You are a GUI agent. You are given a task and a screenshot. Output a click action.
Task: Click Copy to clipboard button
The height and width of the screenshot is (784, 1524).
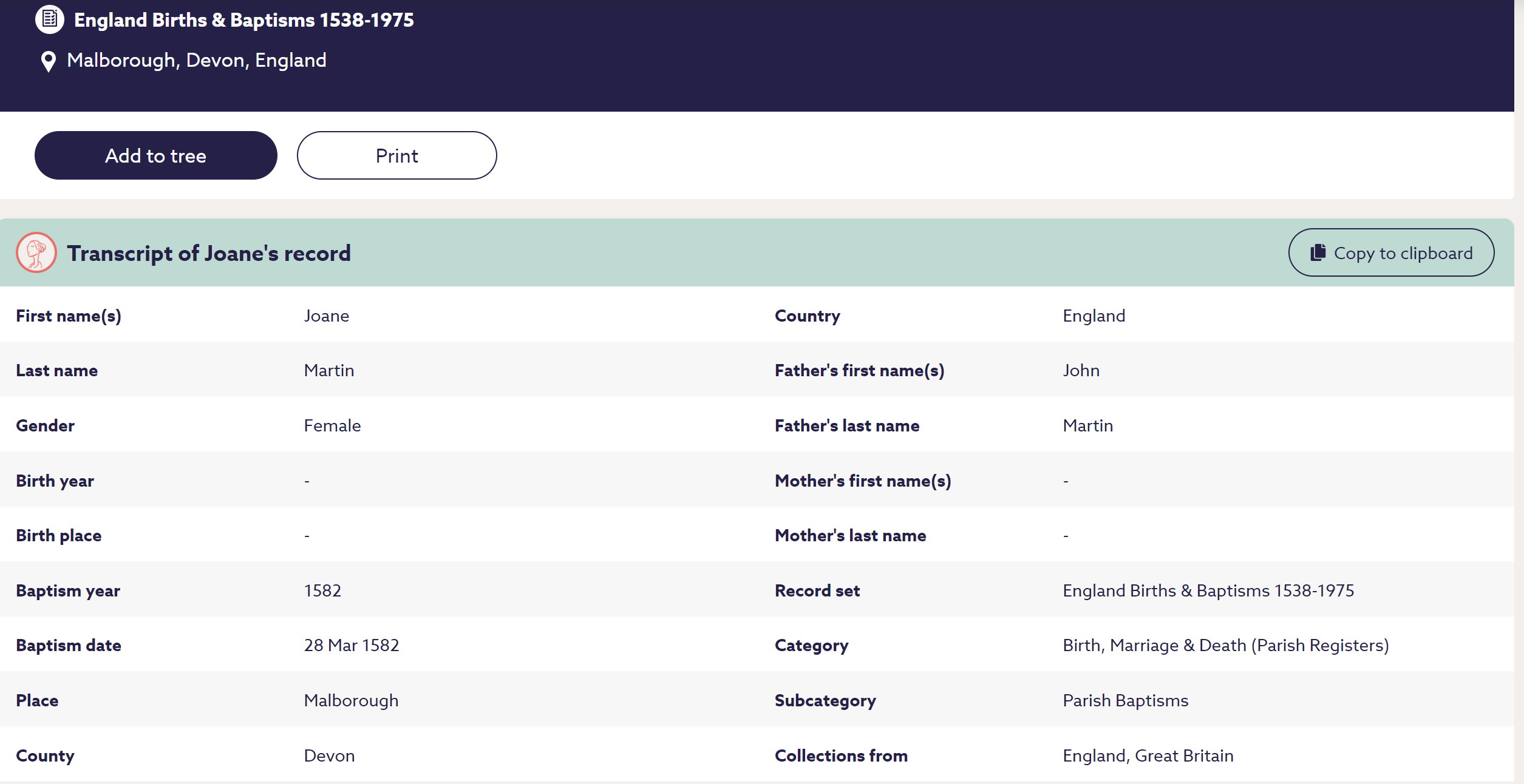(x=1390, y=252)
